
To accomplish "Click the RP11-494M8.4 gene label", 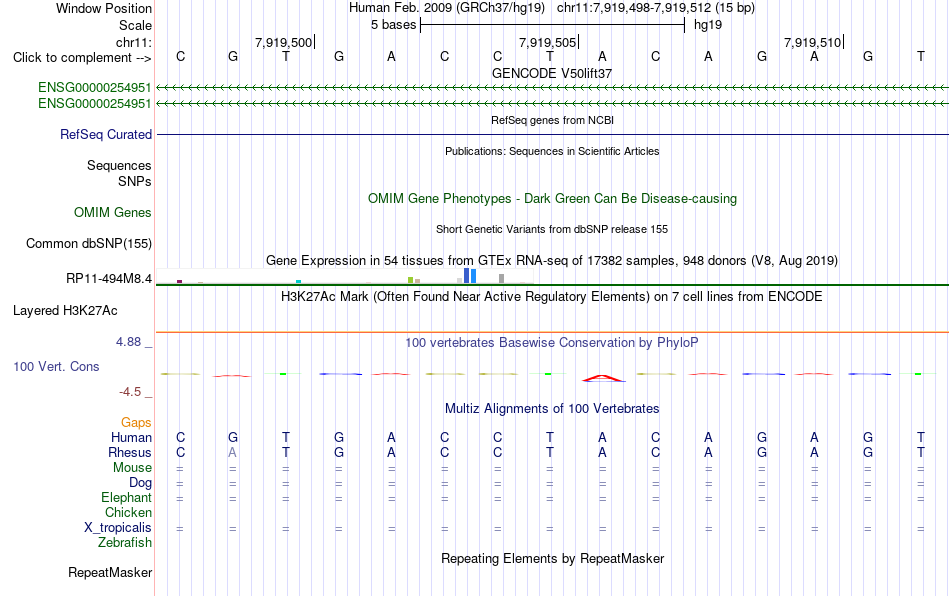I will 109,279.
